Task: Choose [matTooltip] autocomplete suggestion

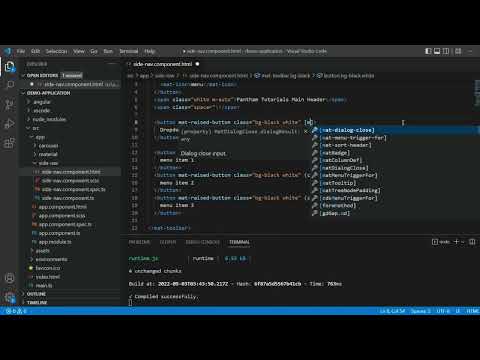Action: click(338, 183)
